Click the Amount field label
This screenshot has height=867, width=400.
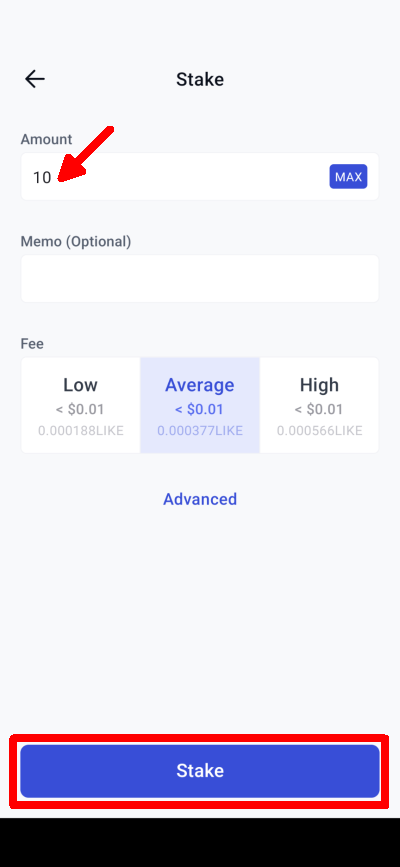click(x=46, y=139)
